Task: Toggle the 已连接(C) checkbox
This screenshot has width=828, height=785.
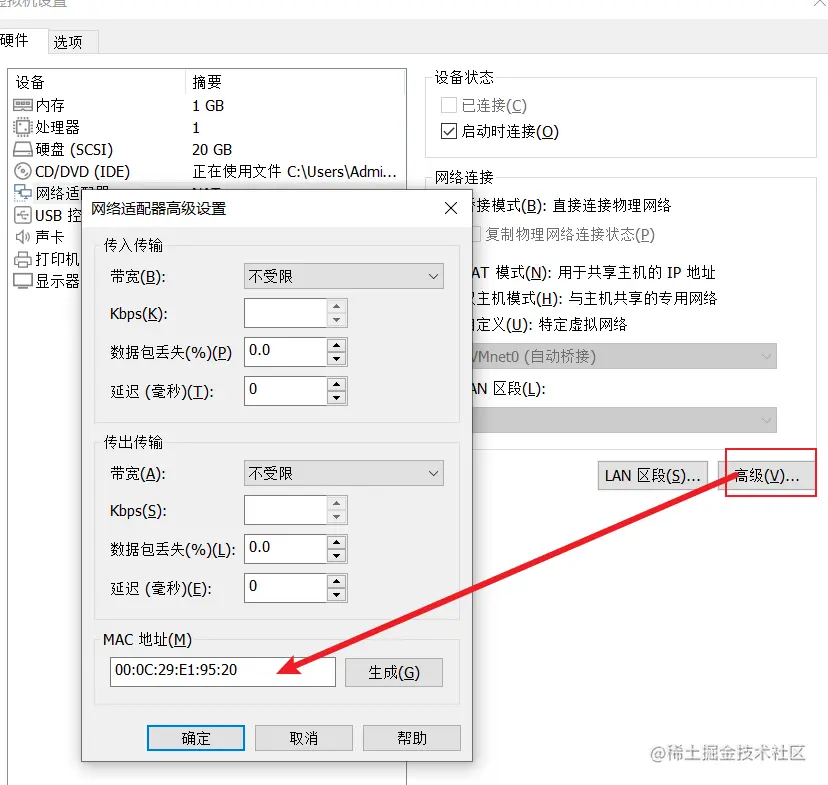Action: [x=448, y=105]
